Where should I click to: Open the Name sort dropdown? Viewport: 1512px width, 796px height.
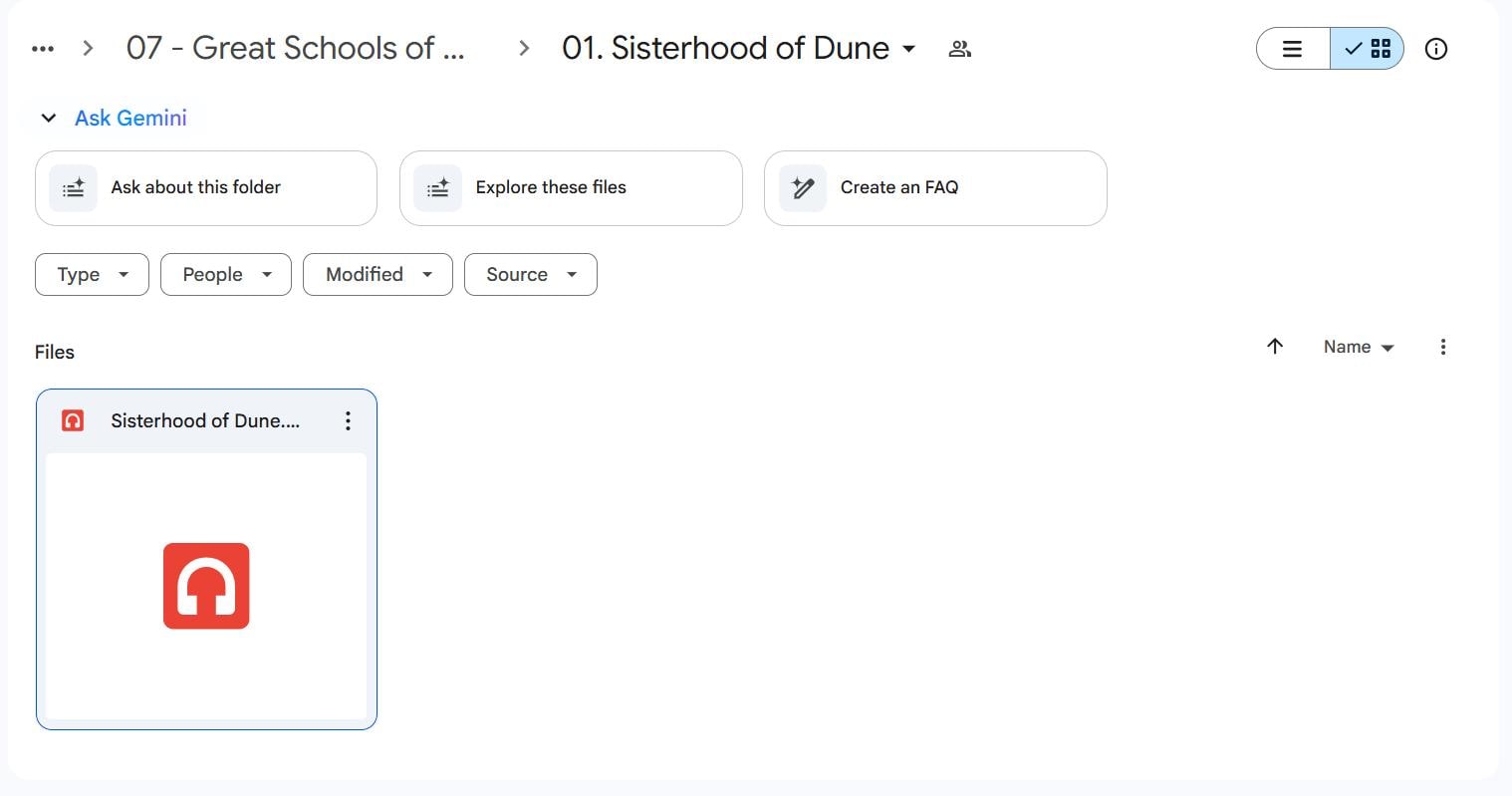[x=1358, y=347]
